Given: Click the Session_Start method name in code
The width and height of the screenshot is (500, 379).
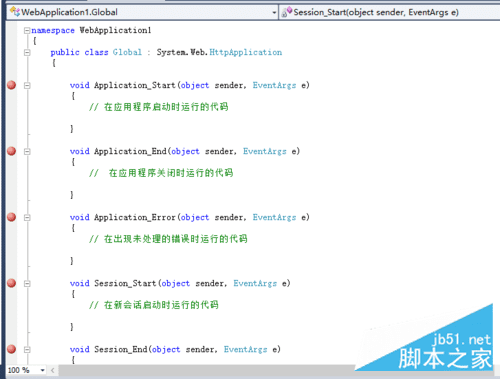Looking at the screenshot, I should pyautogui.click(x=125, y=283).
